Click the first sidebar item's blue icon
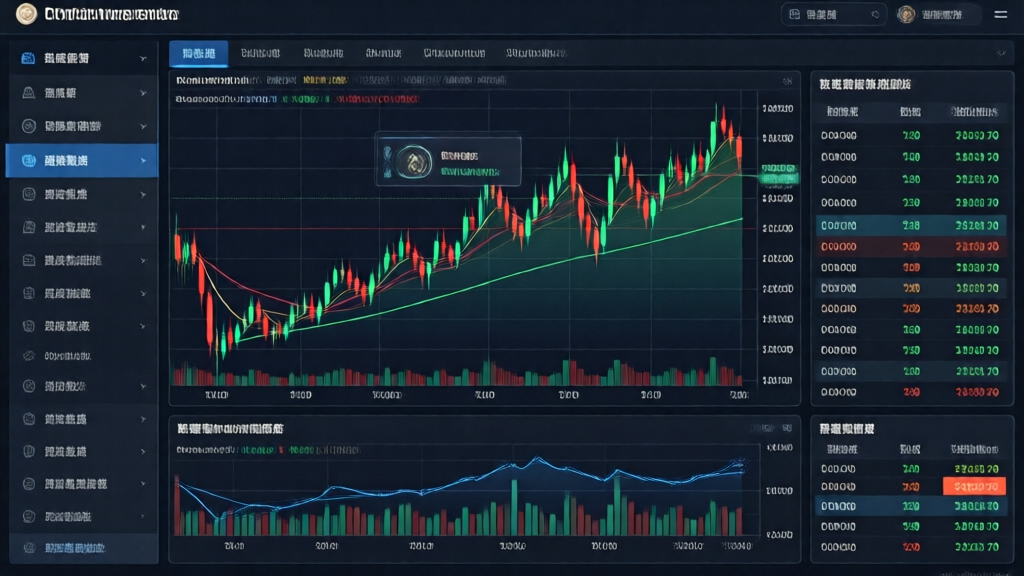This screenshot has height=576, width=1024. pos(29,59)
